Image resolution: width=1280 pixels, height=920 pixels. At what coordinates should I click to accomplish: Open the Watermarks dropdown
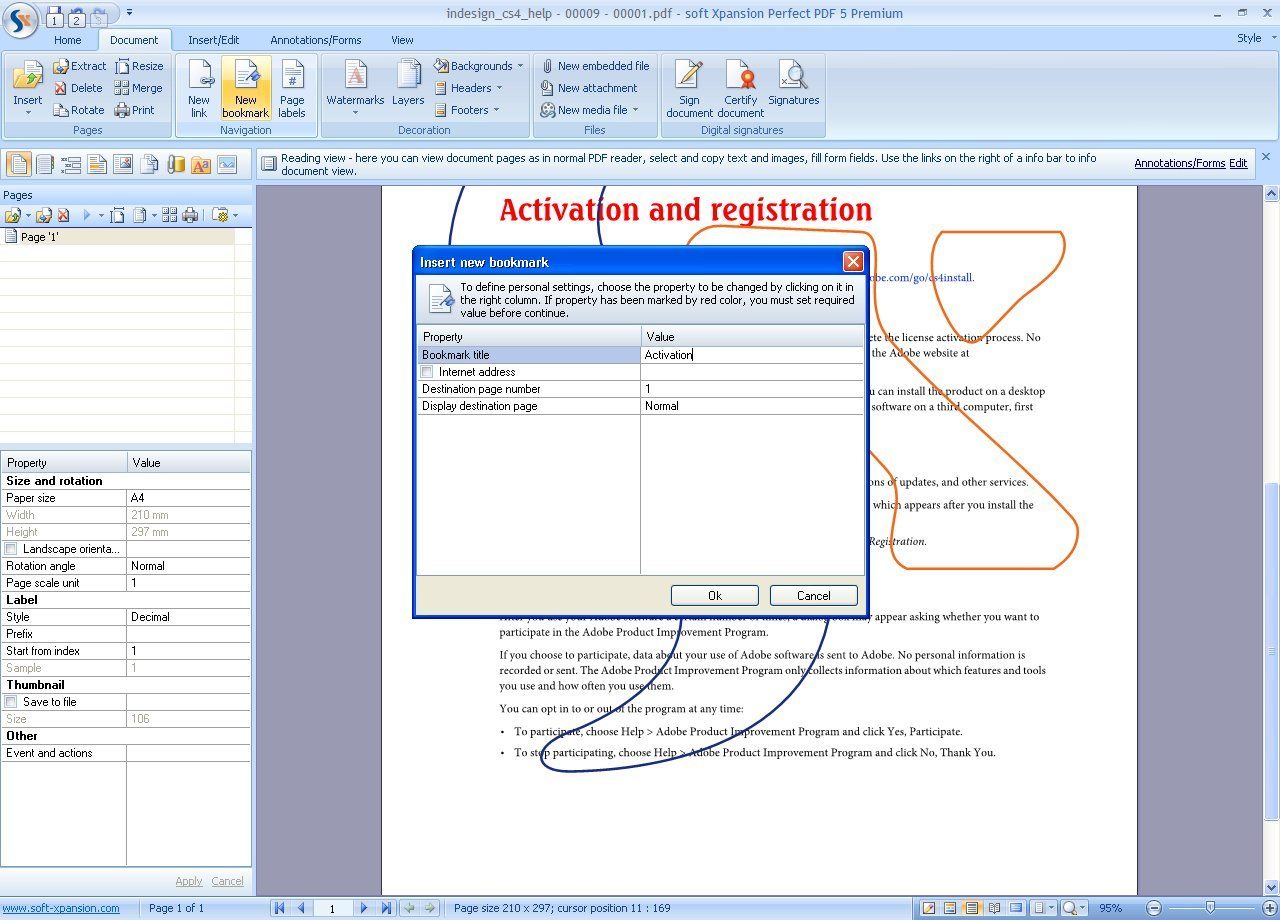[x=355, y=112]
